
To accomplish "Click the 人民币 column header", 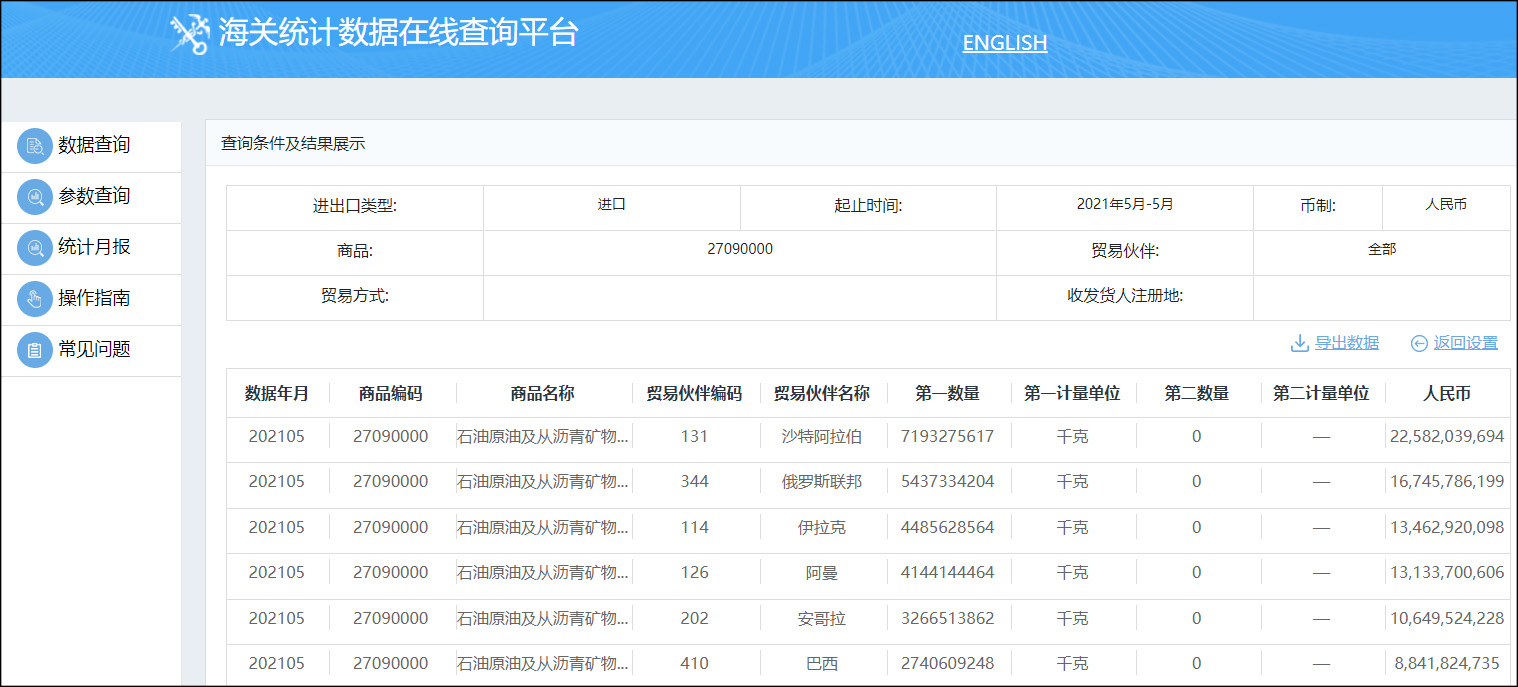I will click(x=1446, y=394).
